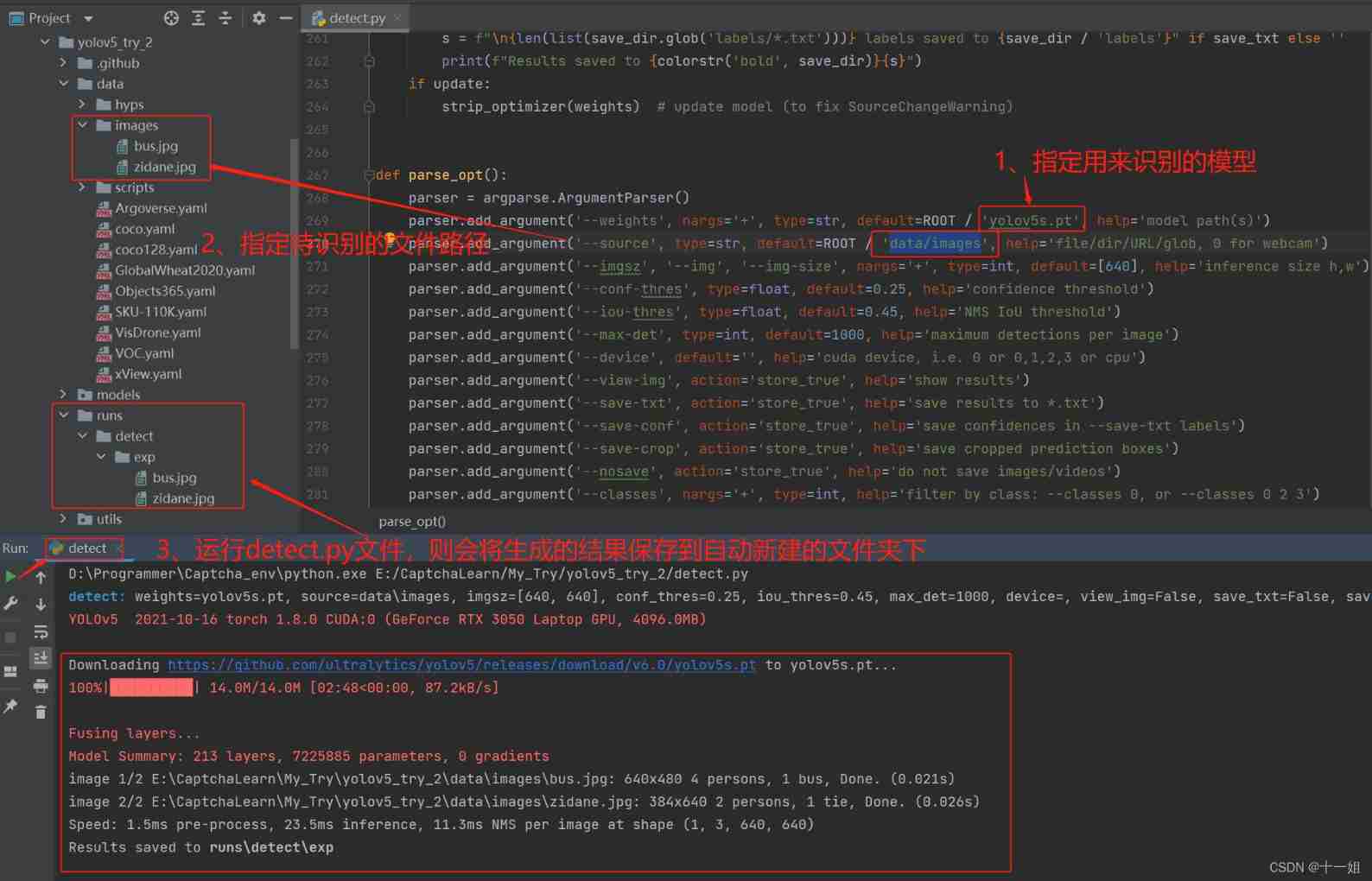
Task: Toggle scroll to end icon in console
Action: coord(41,658)
